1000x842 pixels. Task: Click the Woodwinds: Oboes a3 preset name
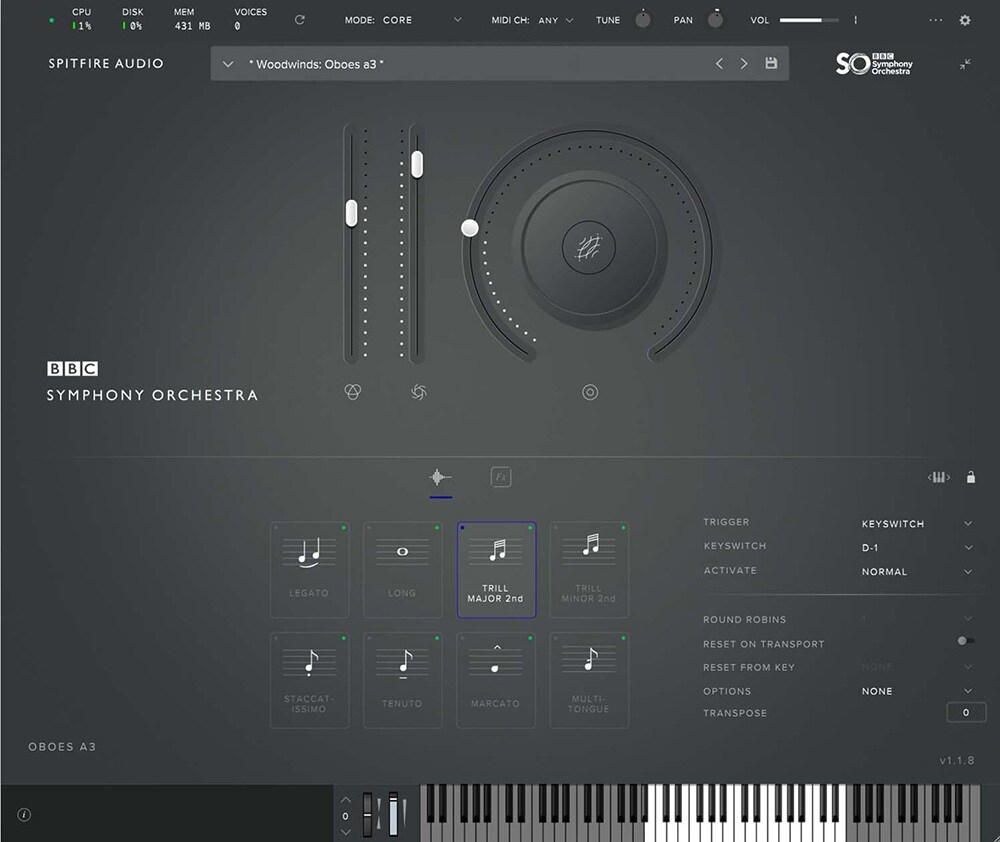[316, 64]
